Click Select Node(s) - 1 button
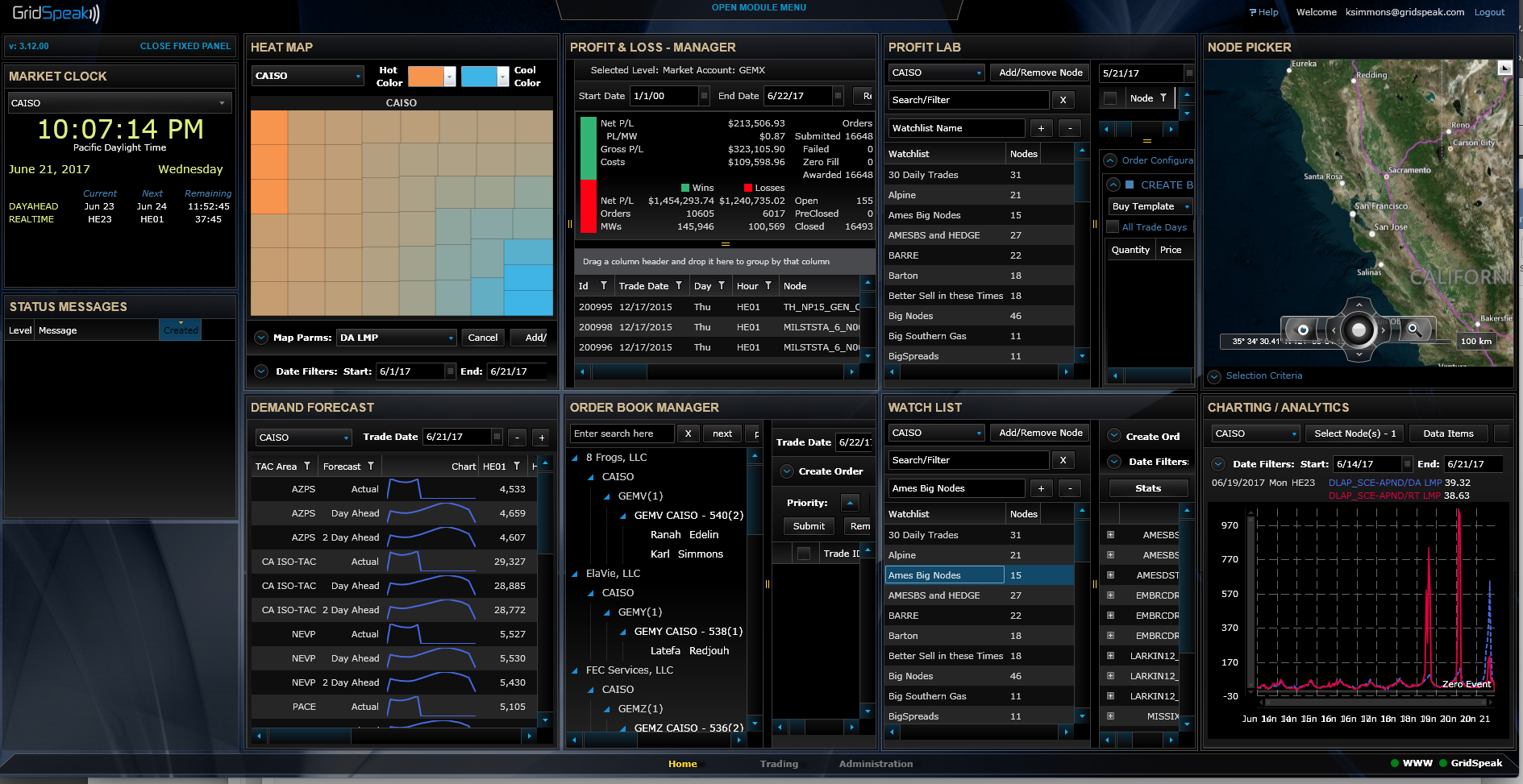 (1354, 433)
